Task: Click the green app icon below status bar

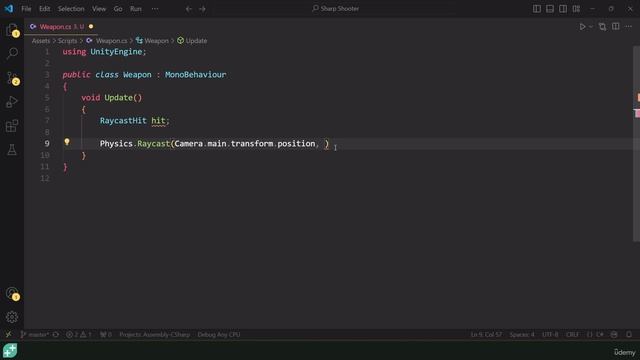Action: pos(10,351)
